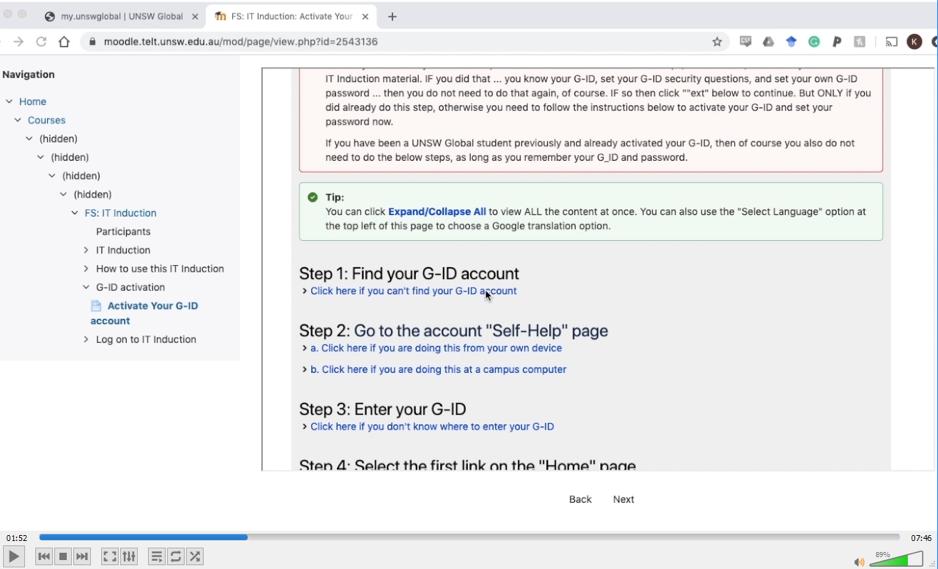The image size is (938, 569).
Task: Open Home navigation link
Action: tap(32, 102)
